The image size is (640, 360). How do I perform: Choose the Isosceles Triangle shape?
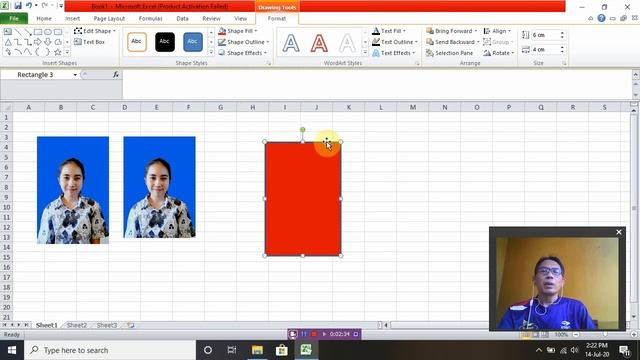(8, 42)
